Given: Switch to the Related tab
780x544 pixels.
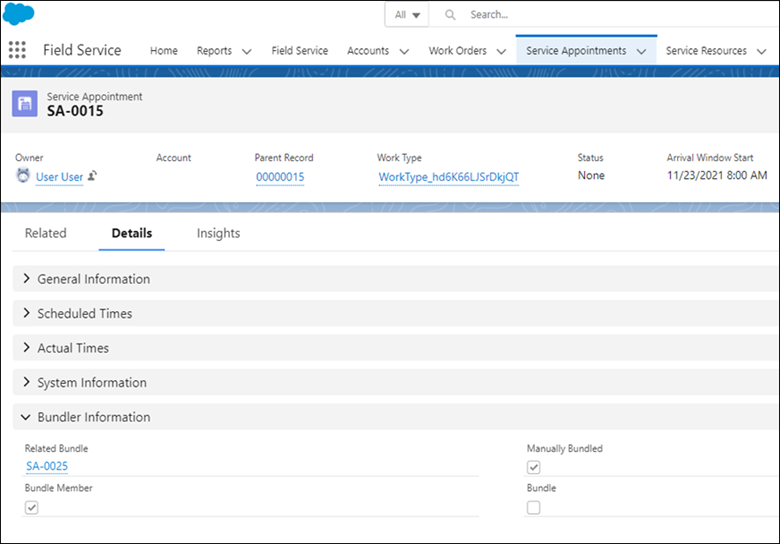Looking at the screenshot, I should point(45,233).
